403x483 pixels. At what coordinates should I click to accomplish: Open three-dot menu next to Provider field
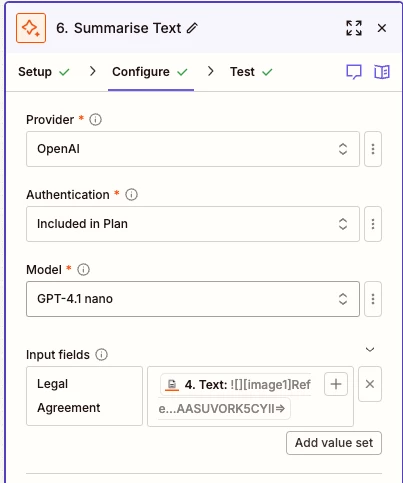pyautogui.click(x=373, y=149)
